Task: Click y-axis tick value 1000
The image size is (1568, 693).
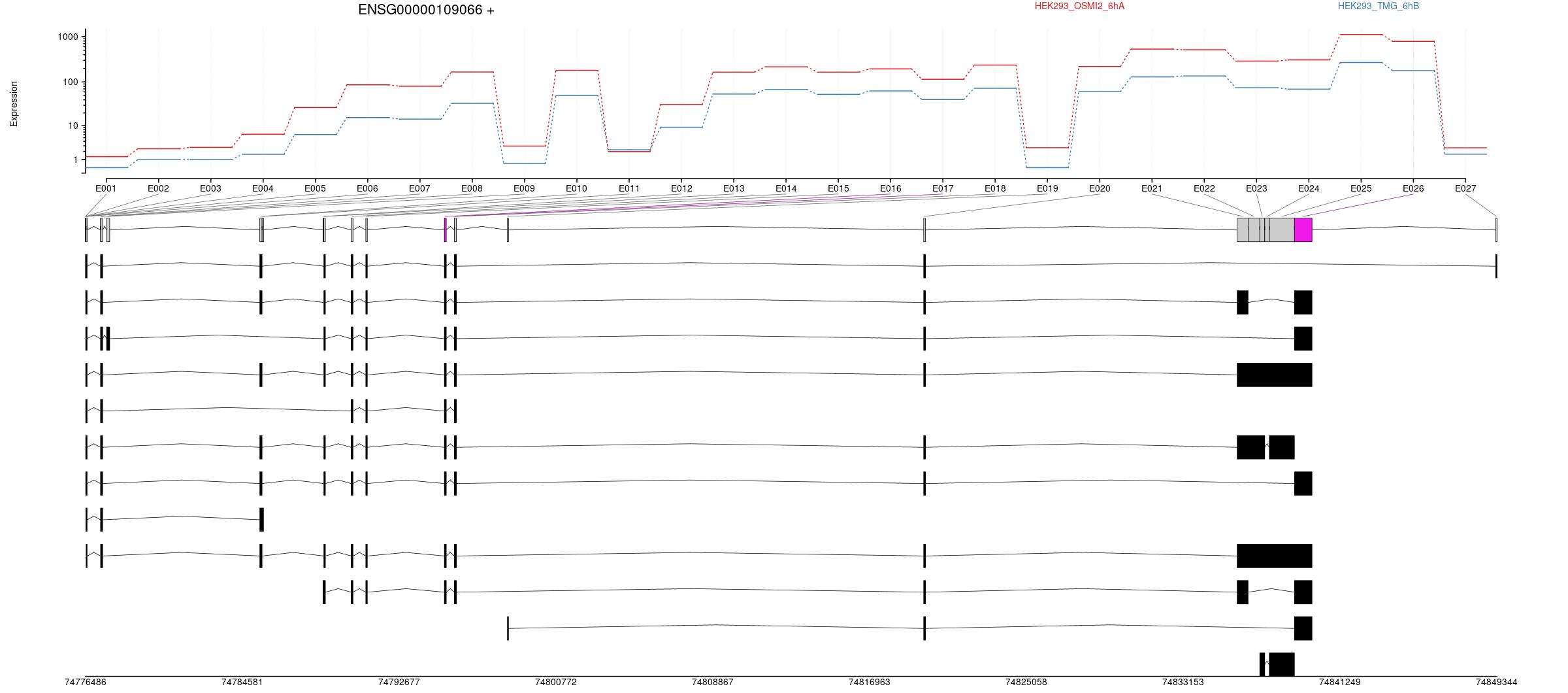Action: click(68, 37)
